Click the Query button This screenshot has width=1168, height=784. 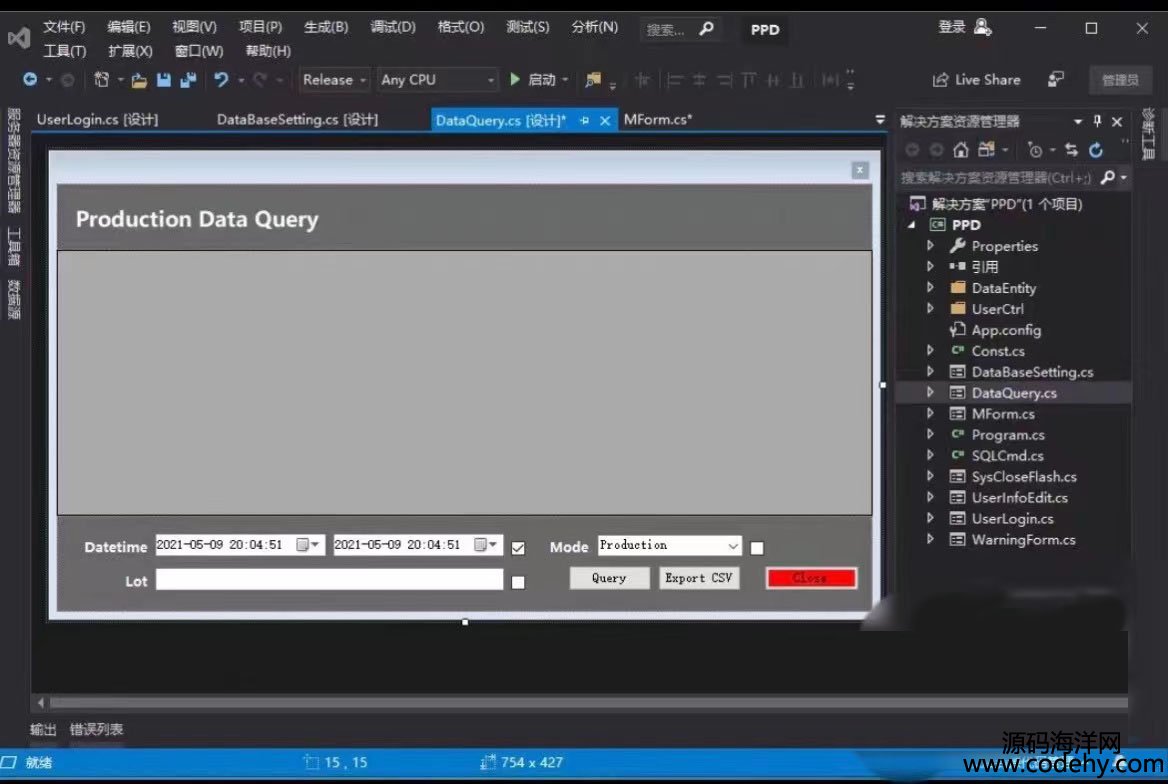609,578
